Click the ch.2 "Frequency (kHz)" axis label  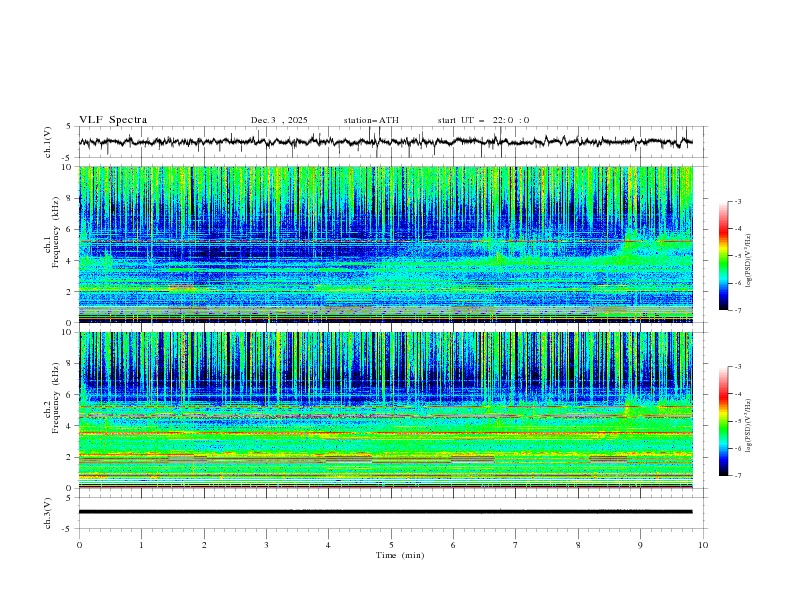[x=56, y=398]
